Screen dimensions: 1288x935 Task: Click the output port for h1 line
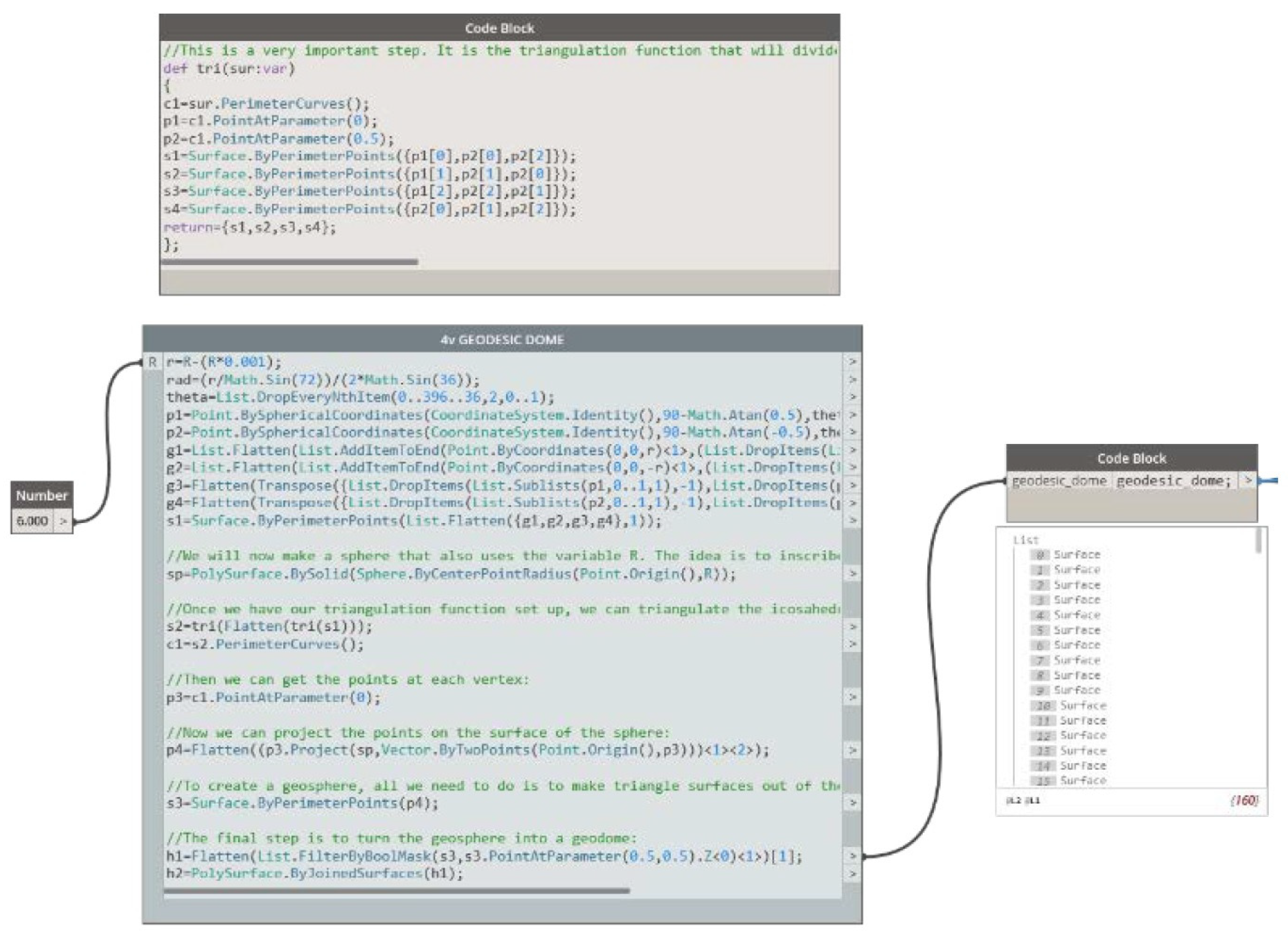tap(852, 856)
